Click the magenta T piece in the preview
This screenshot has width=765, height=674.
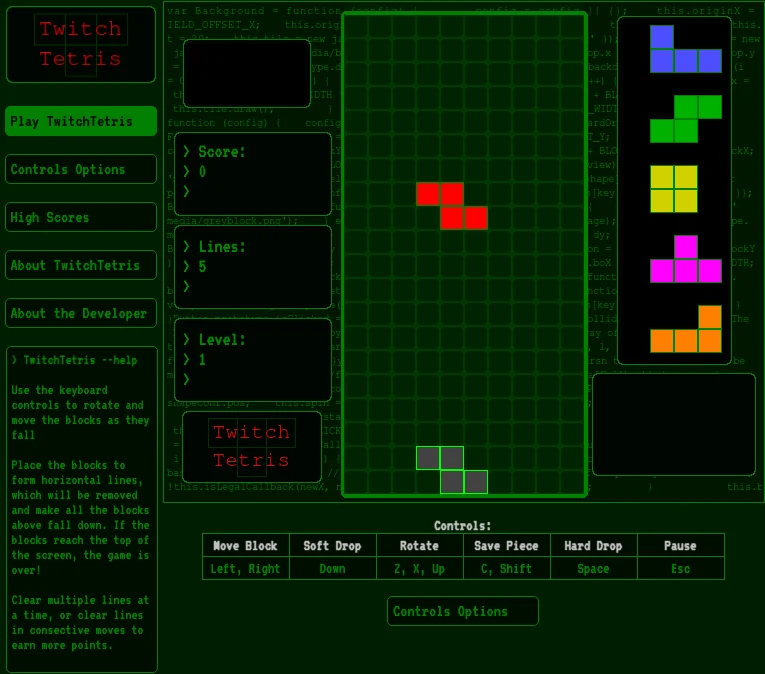[x=685, y=259]
